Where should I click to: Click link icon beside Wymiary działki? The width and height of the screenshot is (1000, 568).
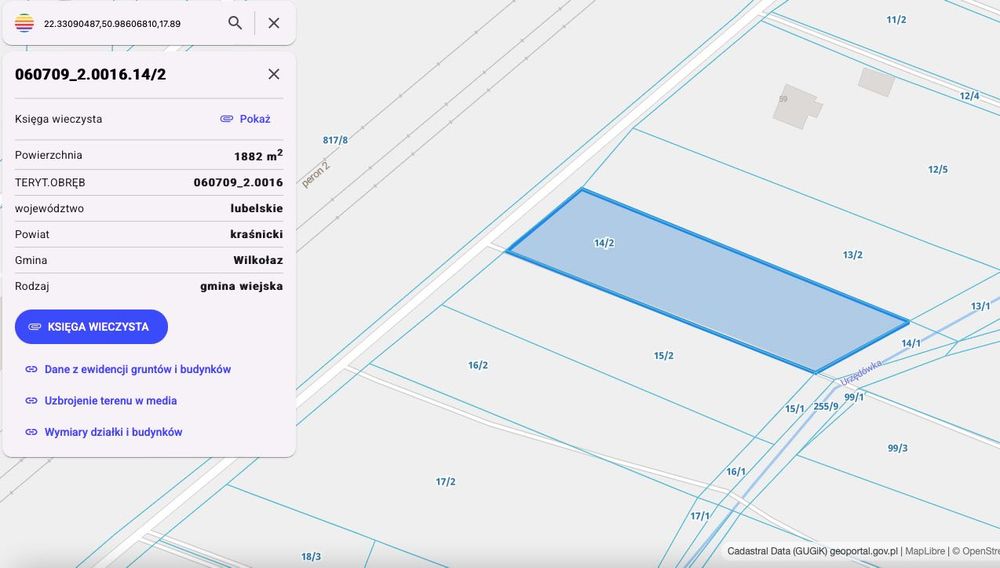pyautogui.click(x=31, y=432)
